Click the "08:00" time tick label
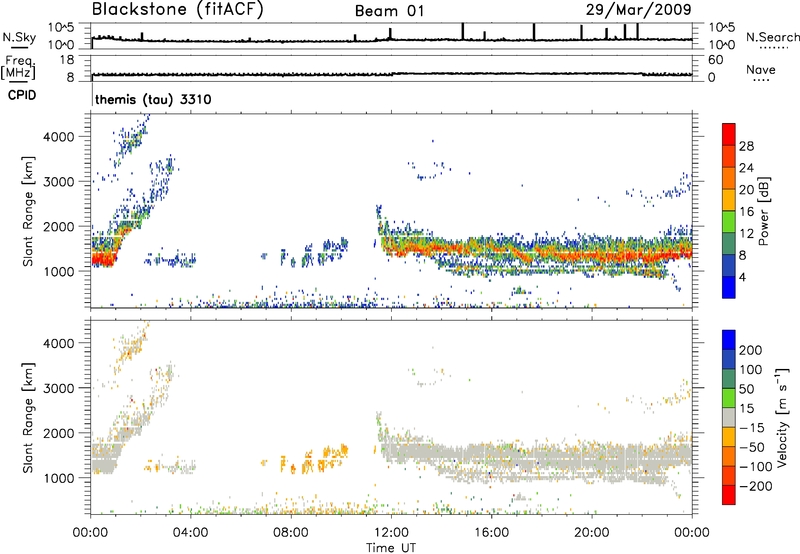This screenshot has width=800, height=554. click(x=290, y=533)
